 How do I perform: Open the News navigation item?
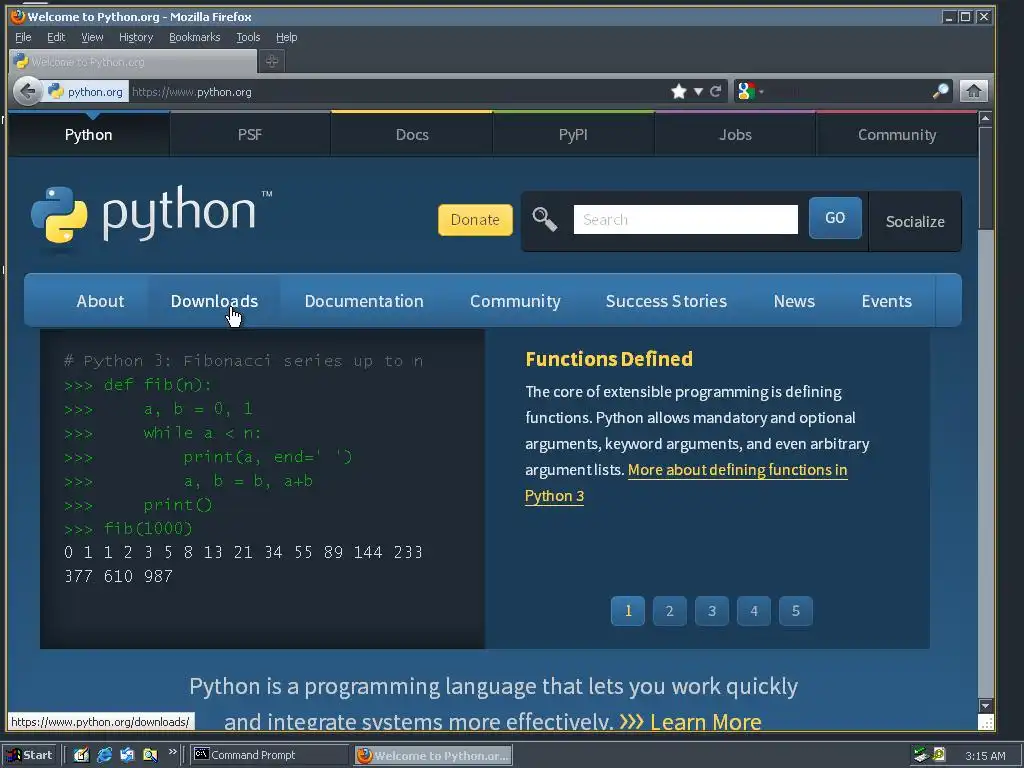tap(794, 301)
